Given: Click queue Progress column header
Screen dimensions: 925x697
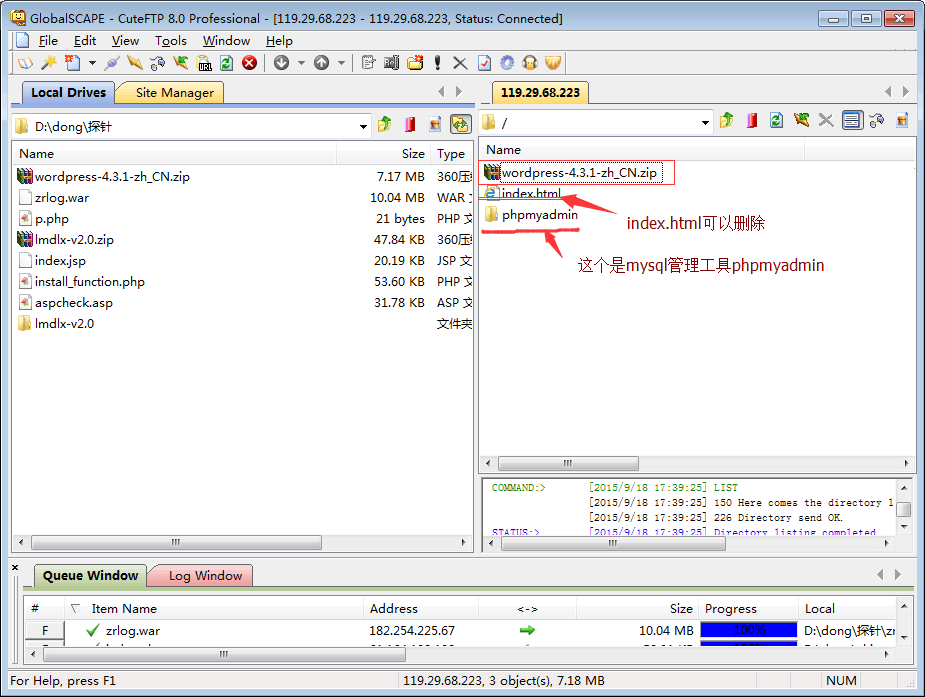Looking at the screenshot, I should pyautogui.click(x=748, y=609).
